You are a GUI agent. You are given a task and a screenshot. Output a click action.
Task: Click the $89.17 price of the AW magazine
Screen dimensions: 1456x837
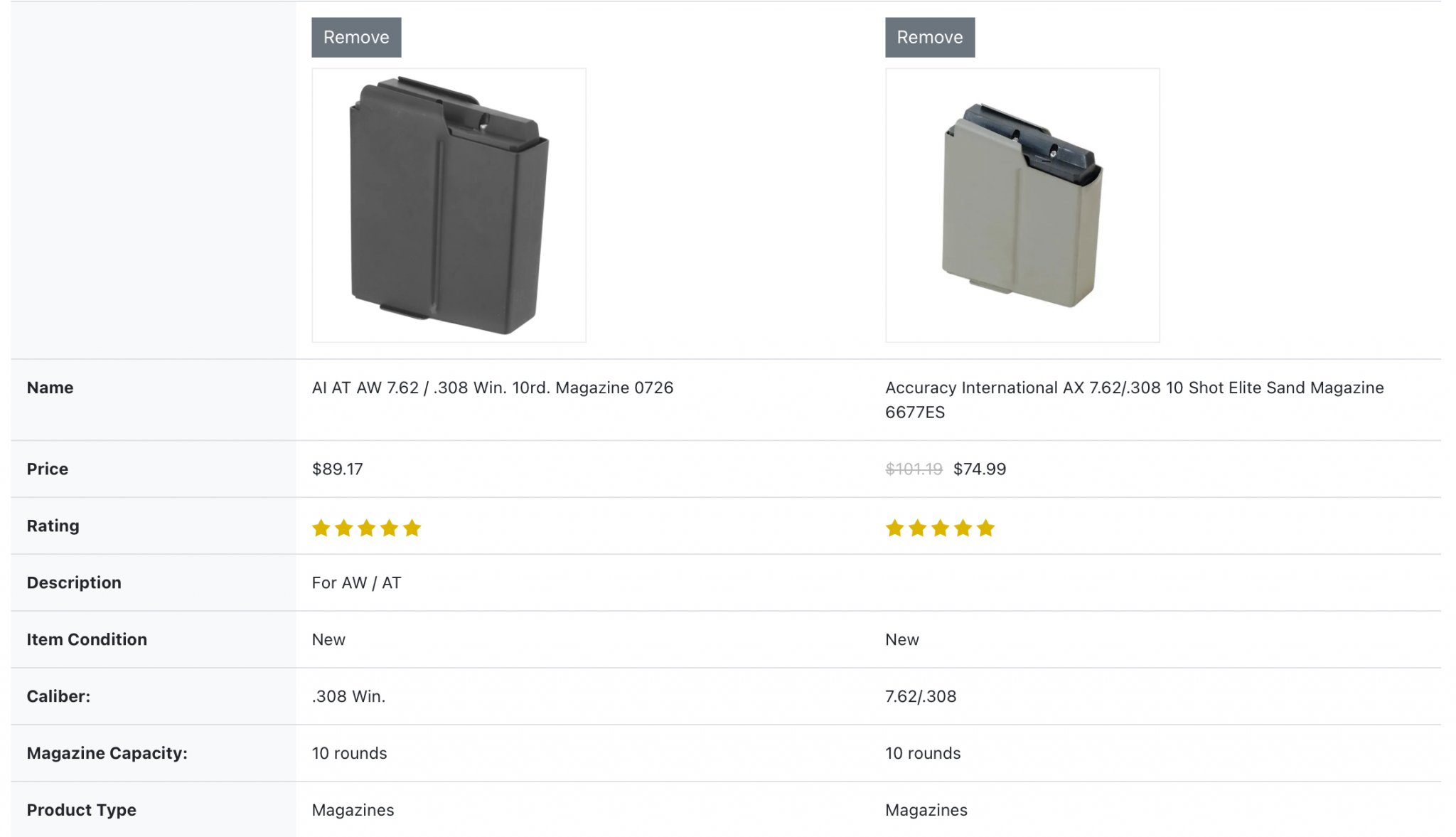click(337, 469)
